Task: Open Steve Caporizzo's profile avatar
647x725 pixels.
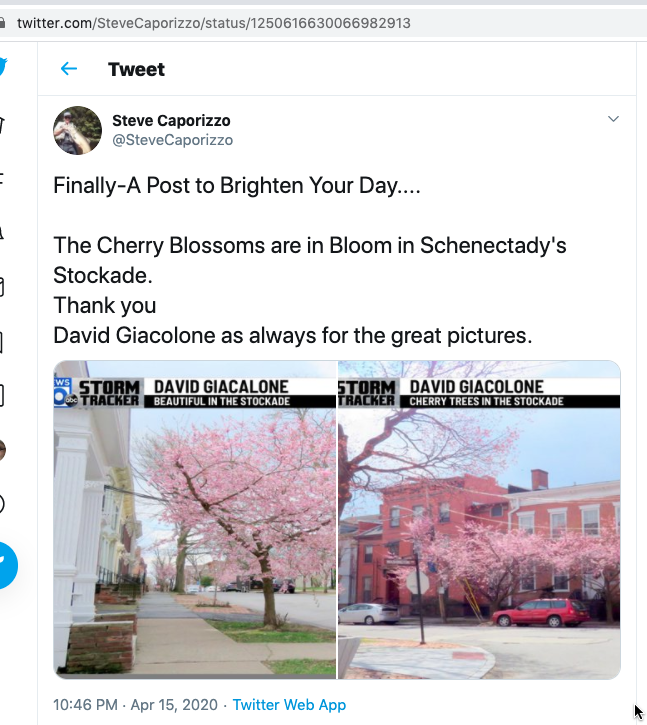Action: (77, 130)
